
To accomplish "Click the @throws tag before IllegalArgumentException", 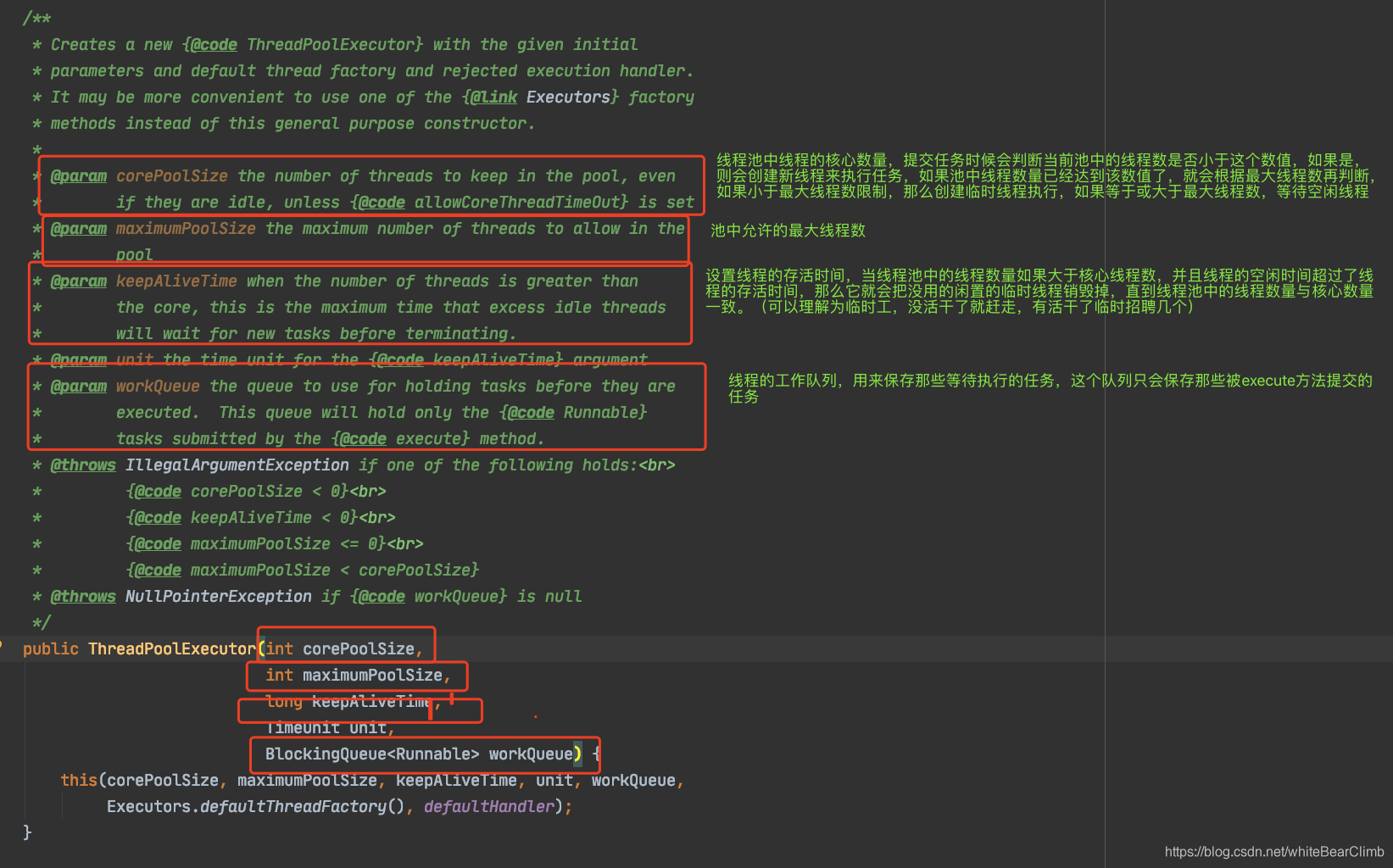I will point(83,465).
